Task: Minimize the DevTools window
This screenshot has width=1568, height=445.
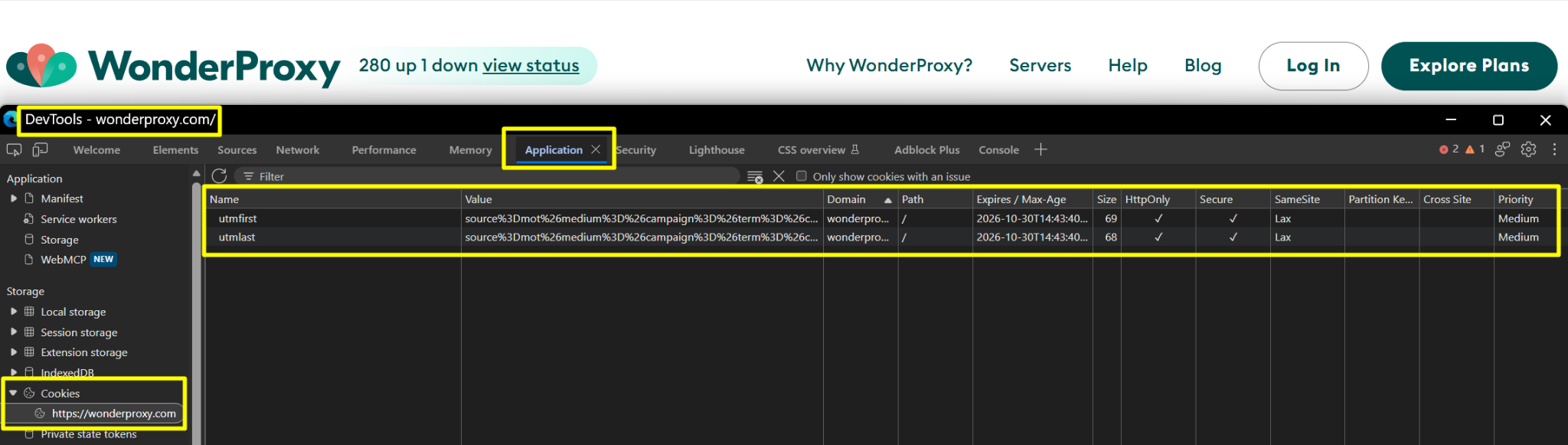Action: pyautogui.click(x=1451, y=119)
